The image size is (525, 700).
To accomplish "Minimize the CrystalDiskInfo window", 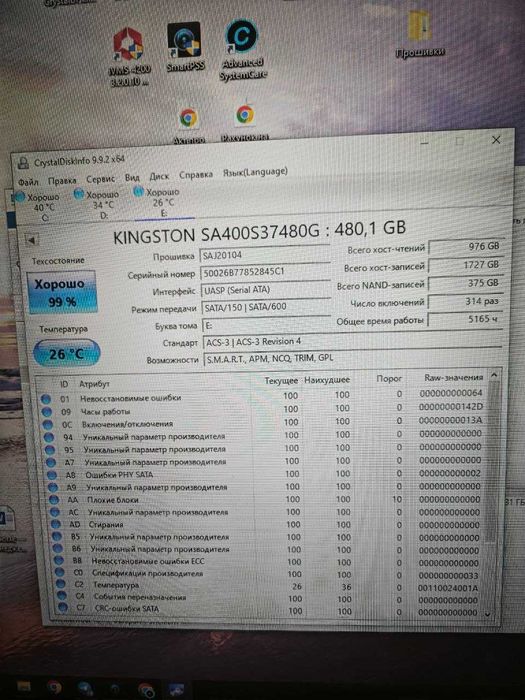I will coord(424,143).
